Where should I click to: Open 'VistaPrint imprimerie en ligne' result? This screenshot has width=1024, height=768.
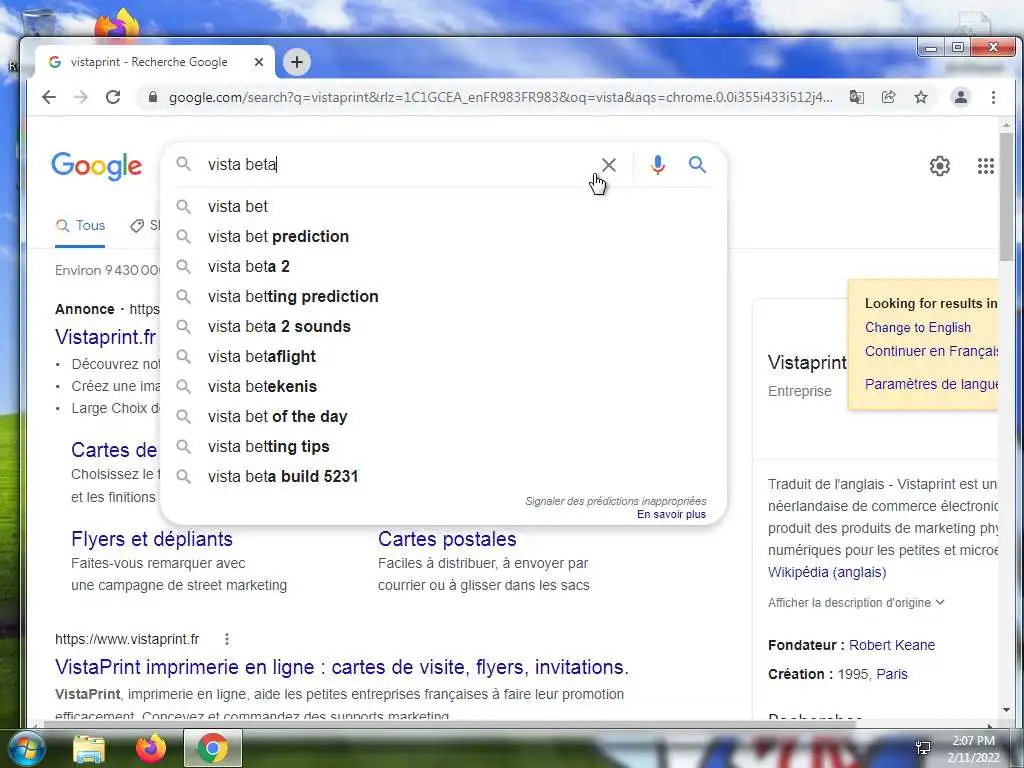pyautogui.click(x=342, y=667)
